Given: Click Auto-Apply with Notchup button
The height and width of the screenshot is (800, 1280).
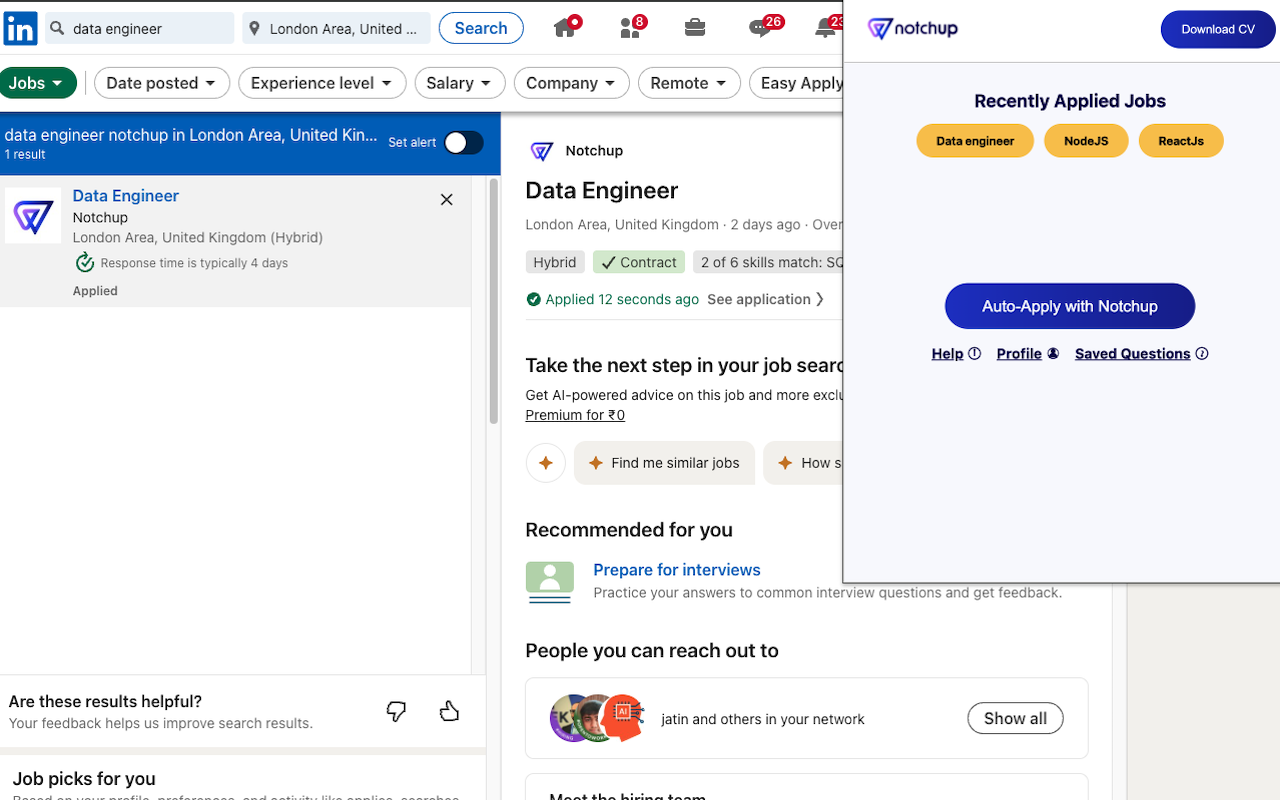Looking at the screenshot, I should pyautogui.click(x=1070, y=306).
